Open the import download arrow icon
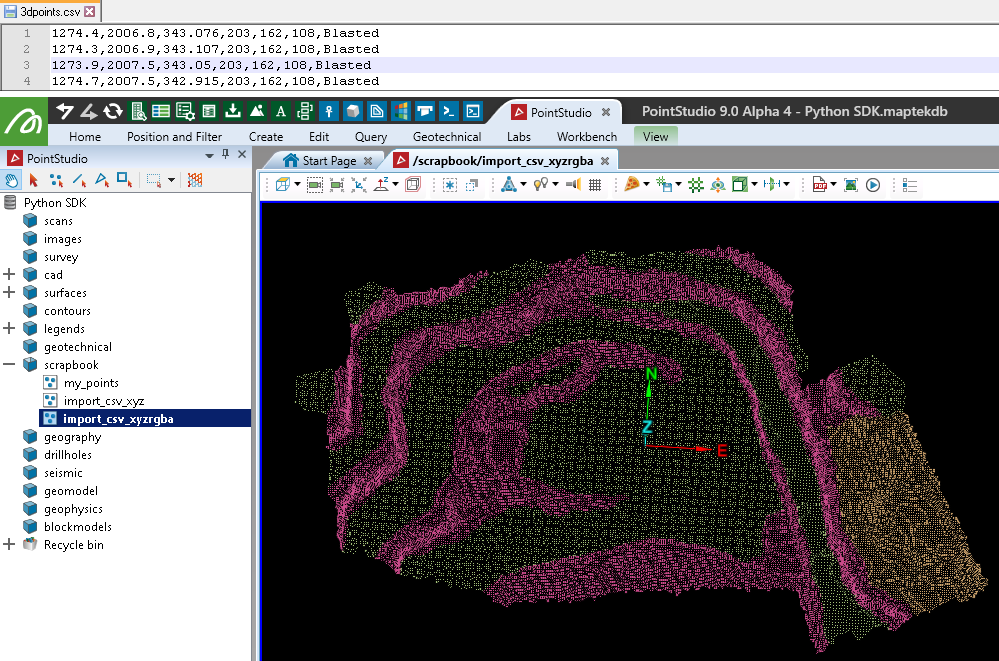Screen dimensions: 999x661 (x=233, y=112)
